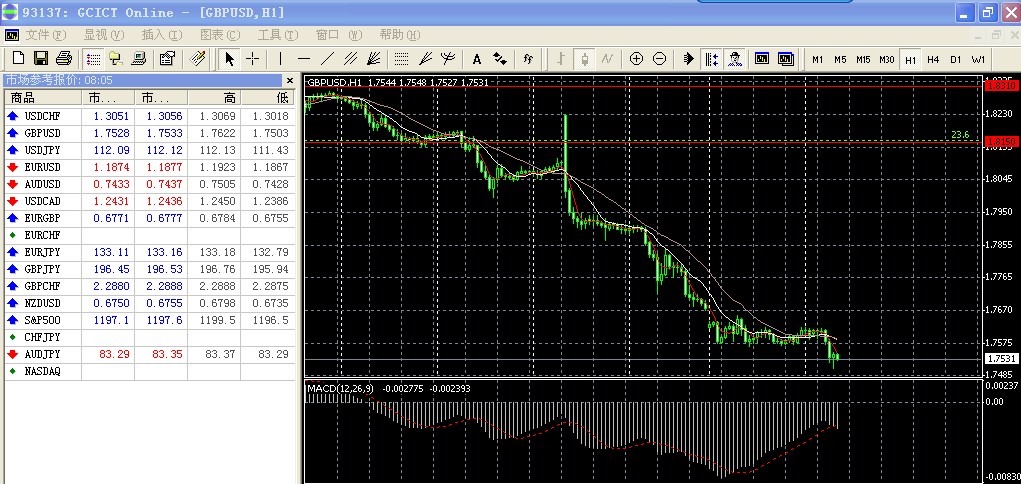Select the Vertical Line drawing tool
1021x484 pixels.
point(281,59)
